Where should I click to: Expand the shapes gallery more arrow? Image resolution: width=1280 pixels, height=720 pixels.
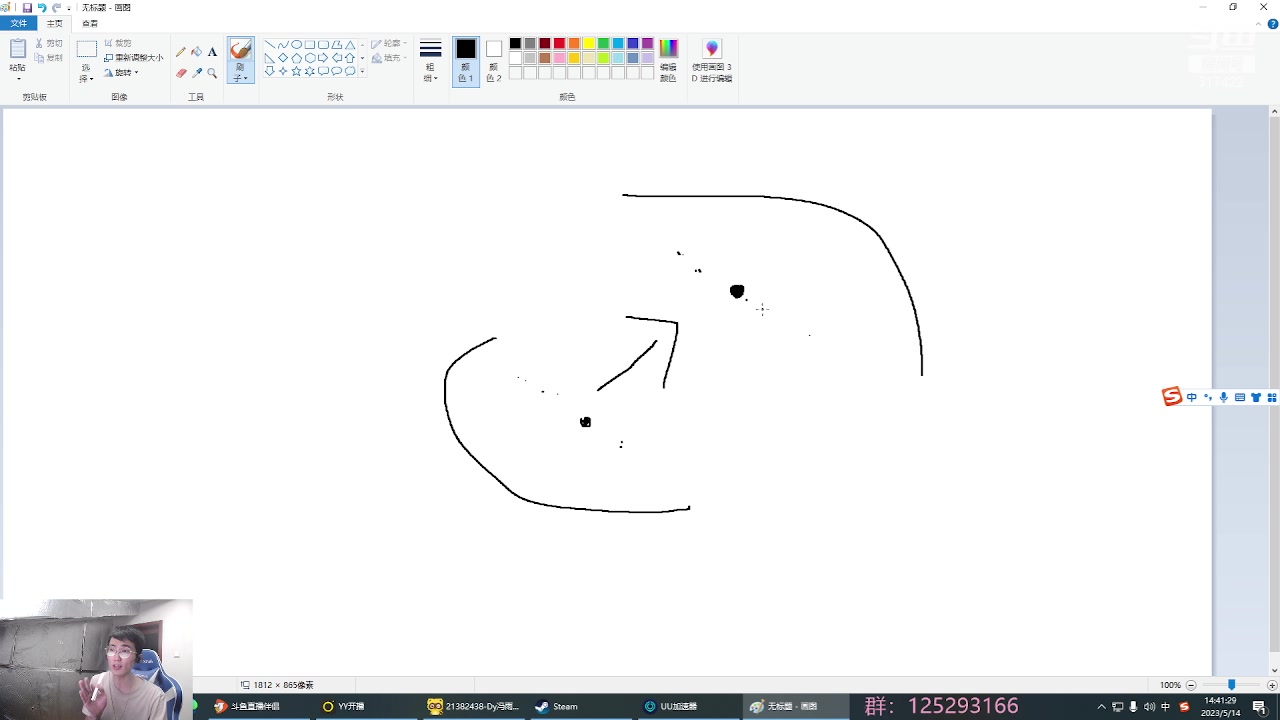click(x=362, y=71)
